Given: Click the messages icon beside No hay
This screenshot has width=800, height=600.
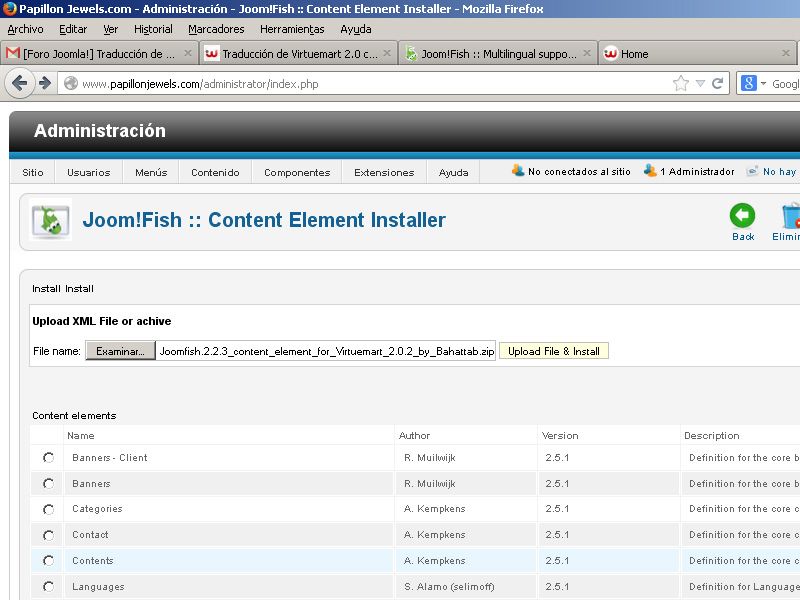Looking at the screenshot, I should (752, 171).
